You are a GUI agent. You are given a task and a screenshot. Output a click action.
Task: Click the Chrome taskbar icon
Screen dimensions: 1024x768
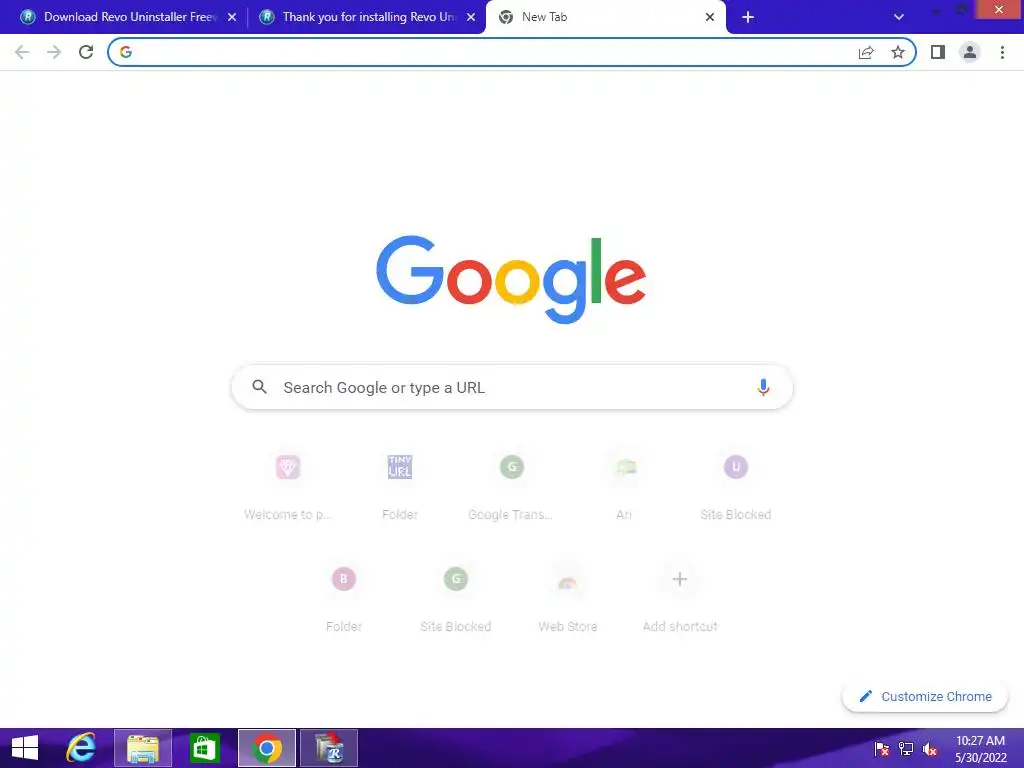pos(267,748)
